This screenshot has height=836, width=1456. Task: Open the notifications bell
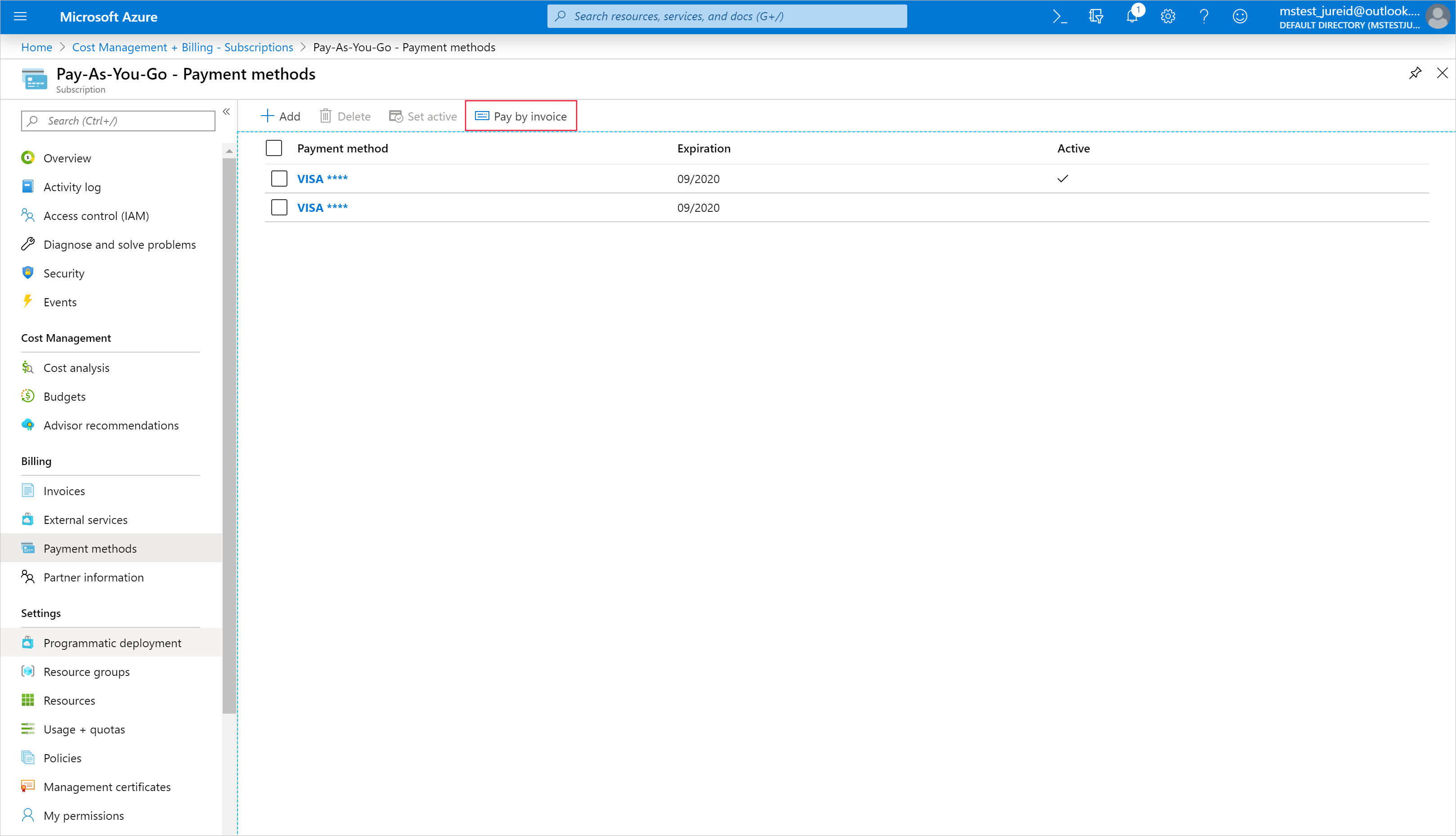1132,17
